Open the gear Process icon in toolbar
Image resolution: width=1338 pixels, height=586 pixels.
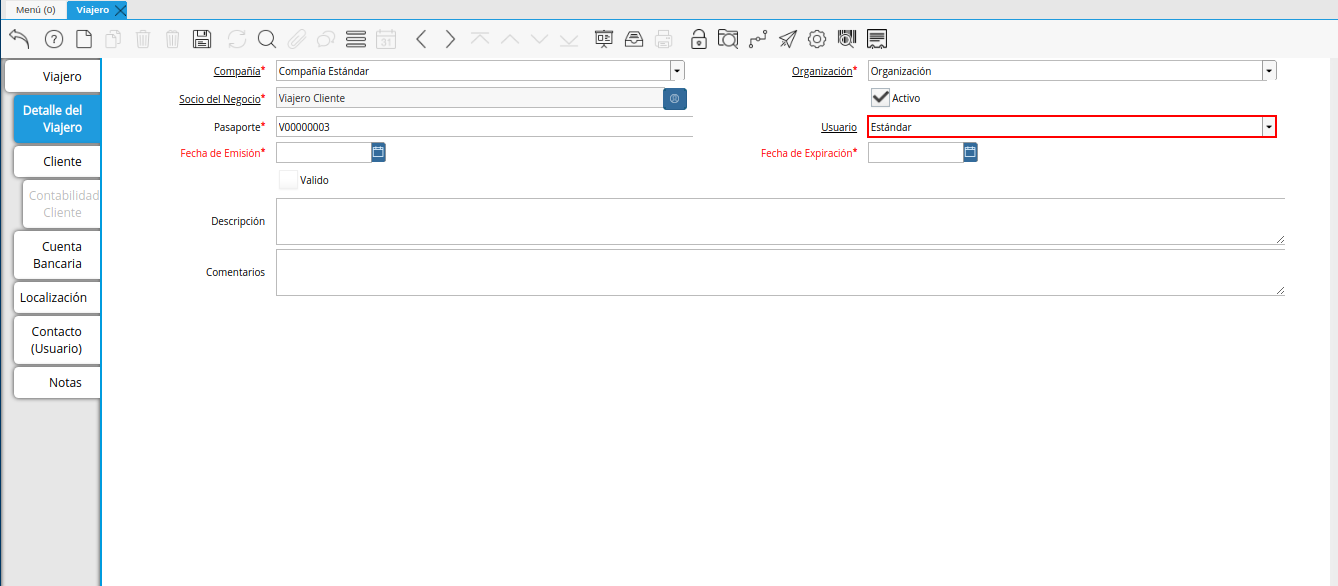click(x=817, y=39)
